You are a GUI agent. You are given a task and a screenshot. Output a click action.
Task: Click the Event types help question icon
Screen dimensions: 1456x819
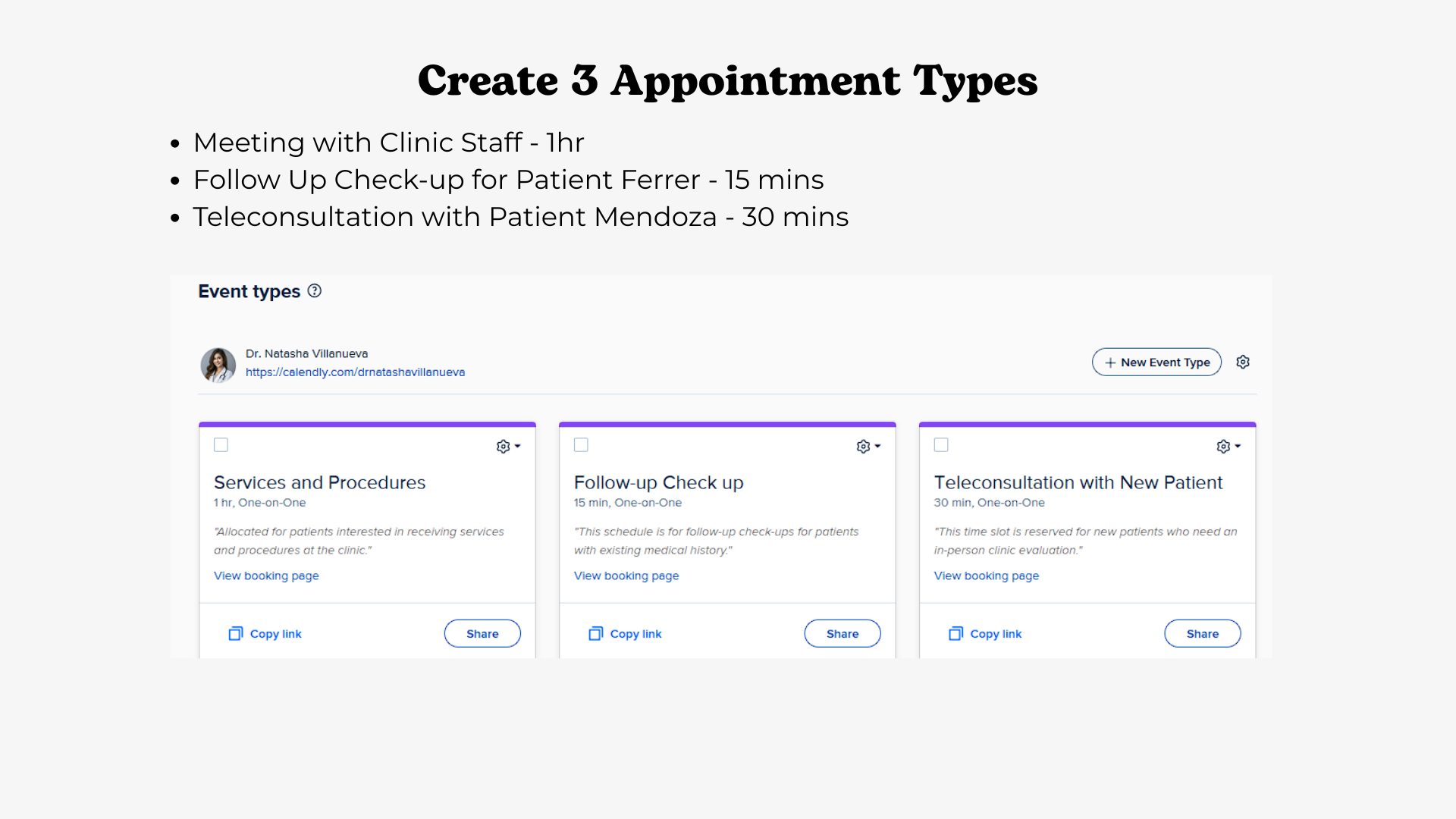[315, 290]
